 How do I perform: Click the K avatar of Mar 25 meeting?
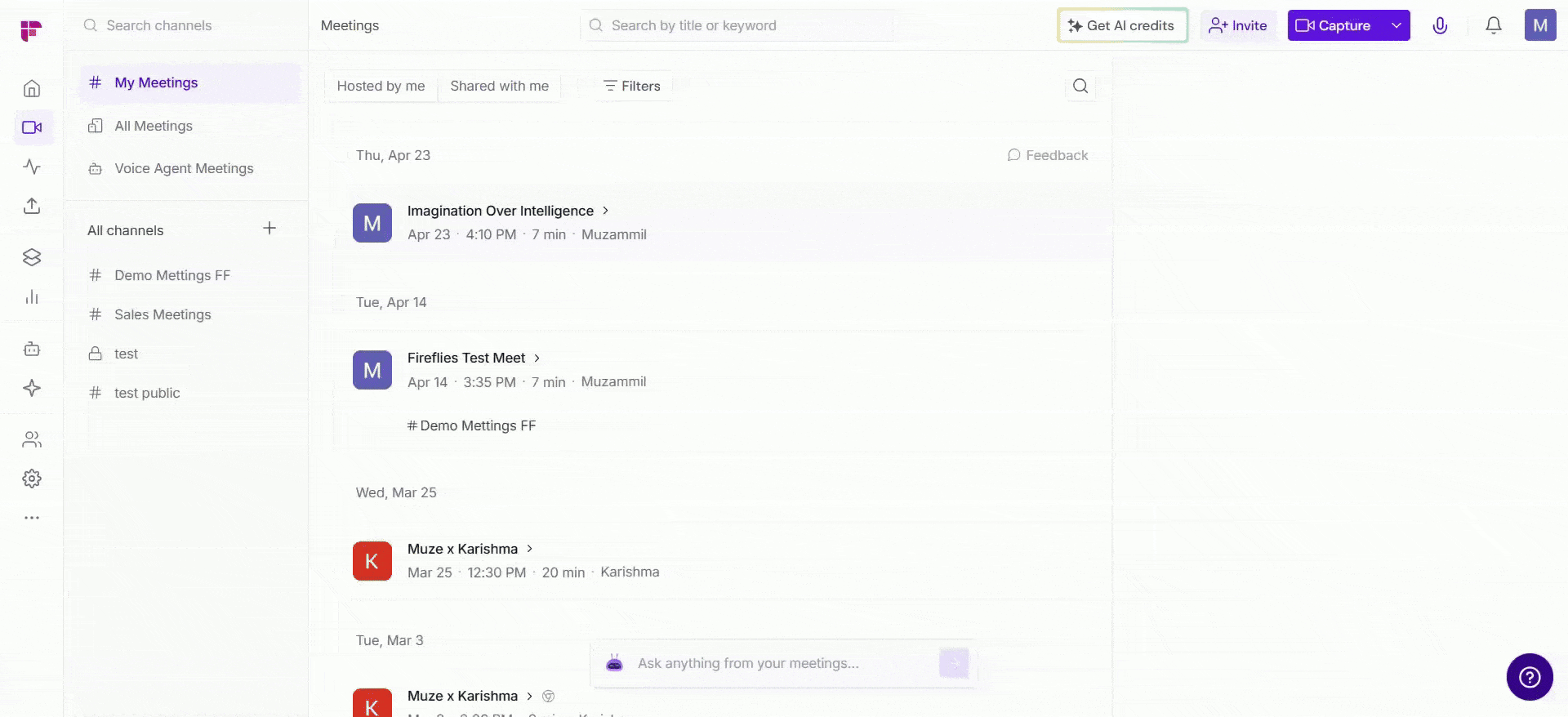(x=372, y=561)
